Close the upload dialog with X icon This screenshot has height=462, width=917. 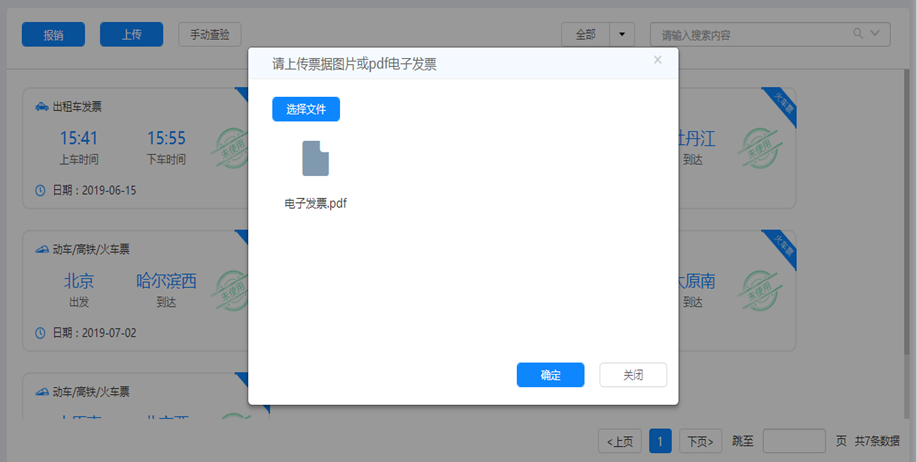(x=657, y=60)
